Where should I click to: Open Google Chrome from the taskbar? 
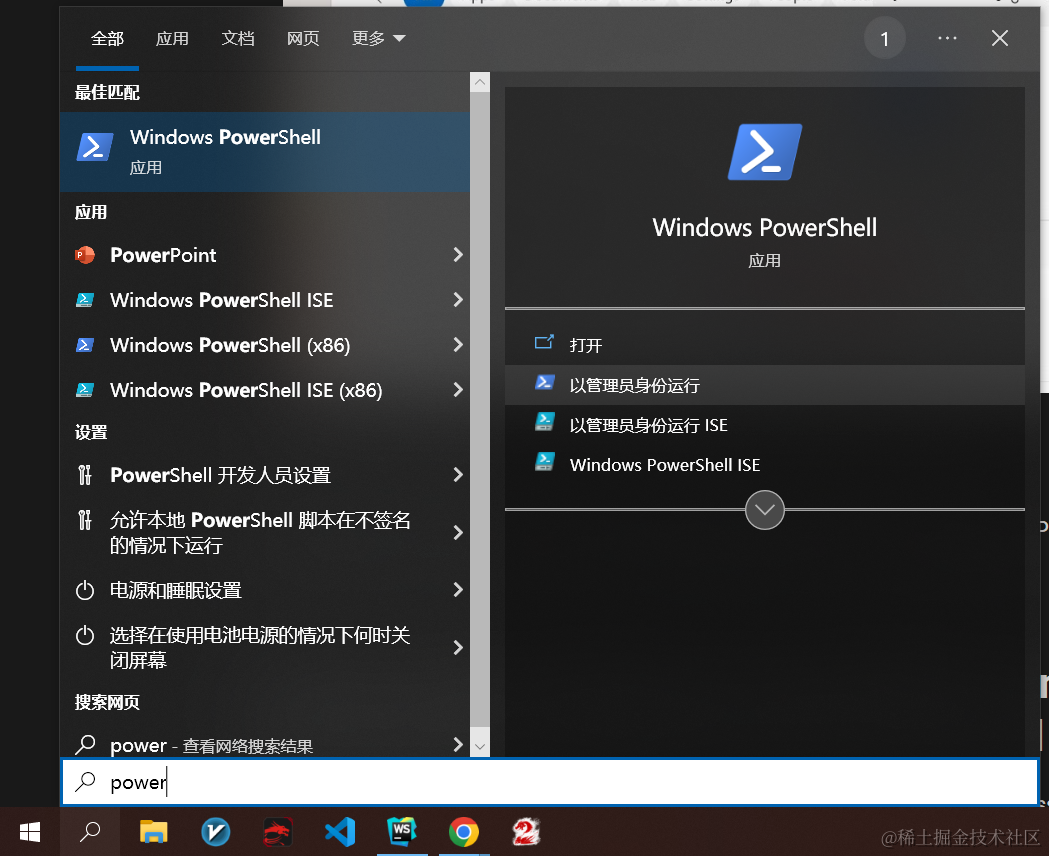(463, 831)
